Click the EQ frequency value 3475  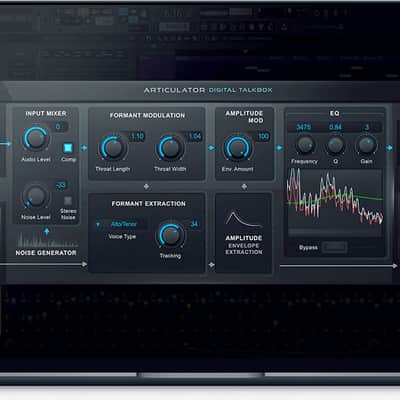pos(304,127)
